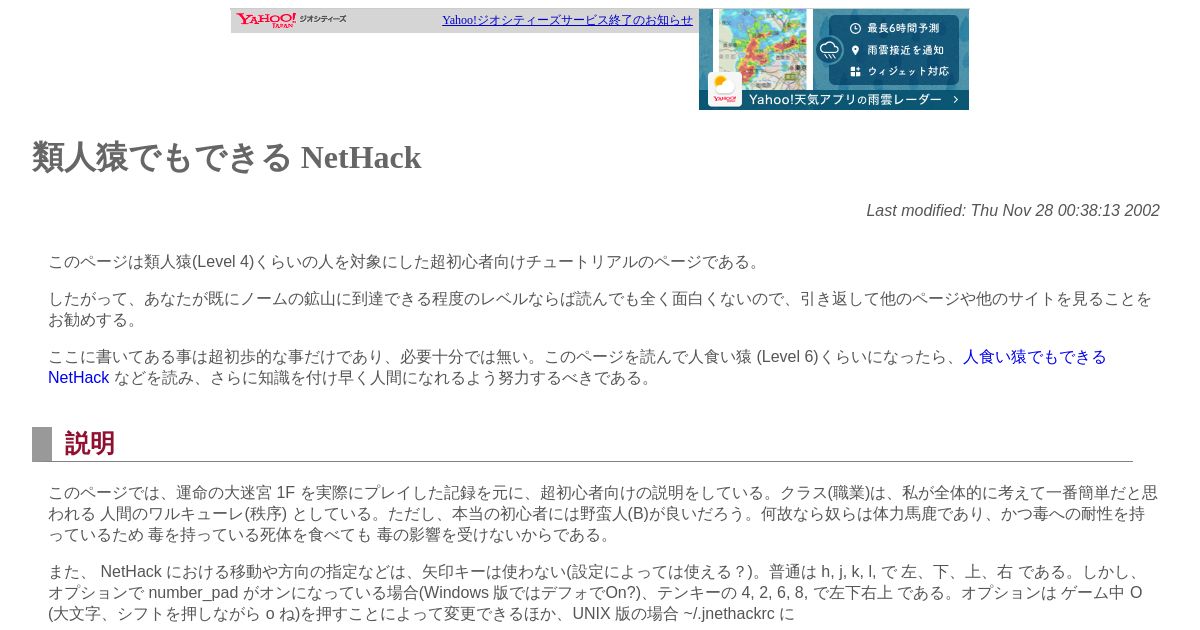Click the Yahoo! weather app sun icon

coord(724,89)
